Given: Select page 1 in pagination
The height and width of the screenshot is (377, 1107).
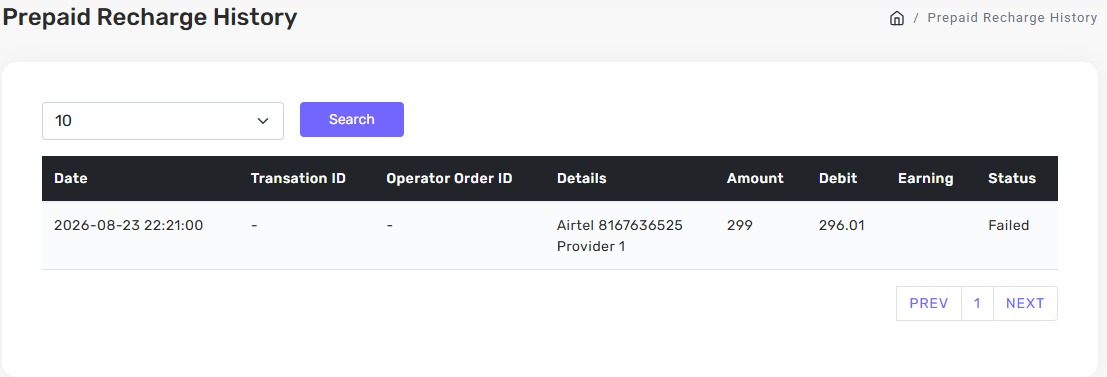Looking at the screenshot, I should [x=977, y=304].
